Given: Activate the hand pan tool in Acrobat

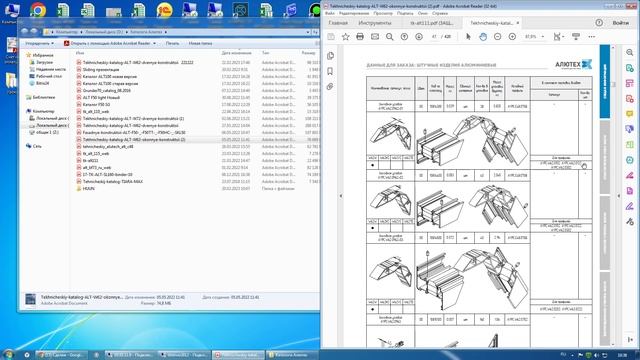Looking at the screenshot, I should 483,37.
